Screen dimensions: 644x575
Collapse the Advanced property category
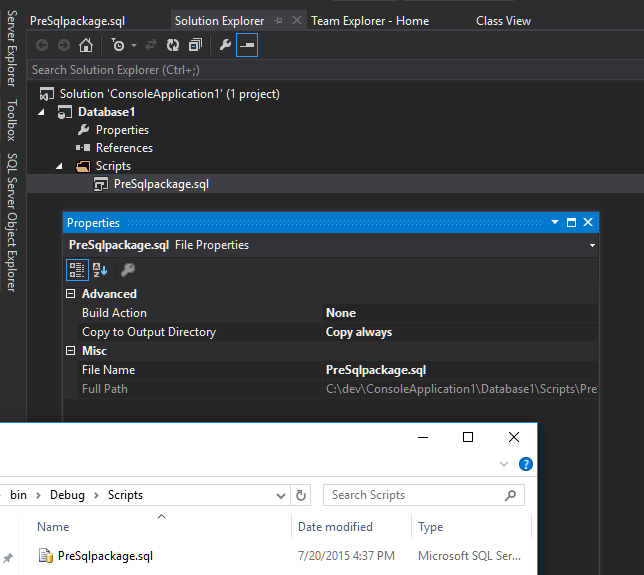[70, 294]
